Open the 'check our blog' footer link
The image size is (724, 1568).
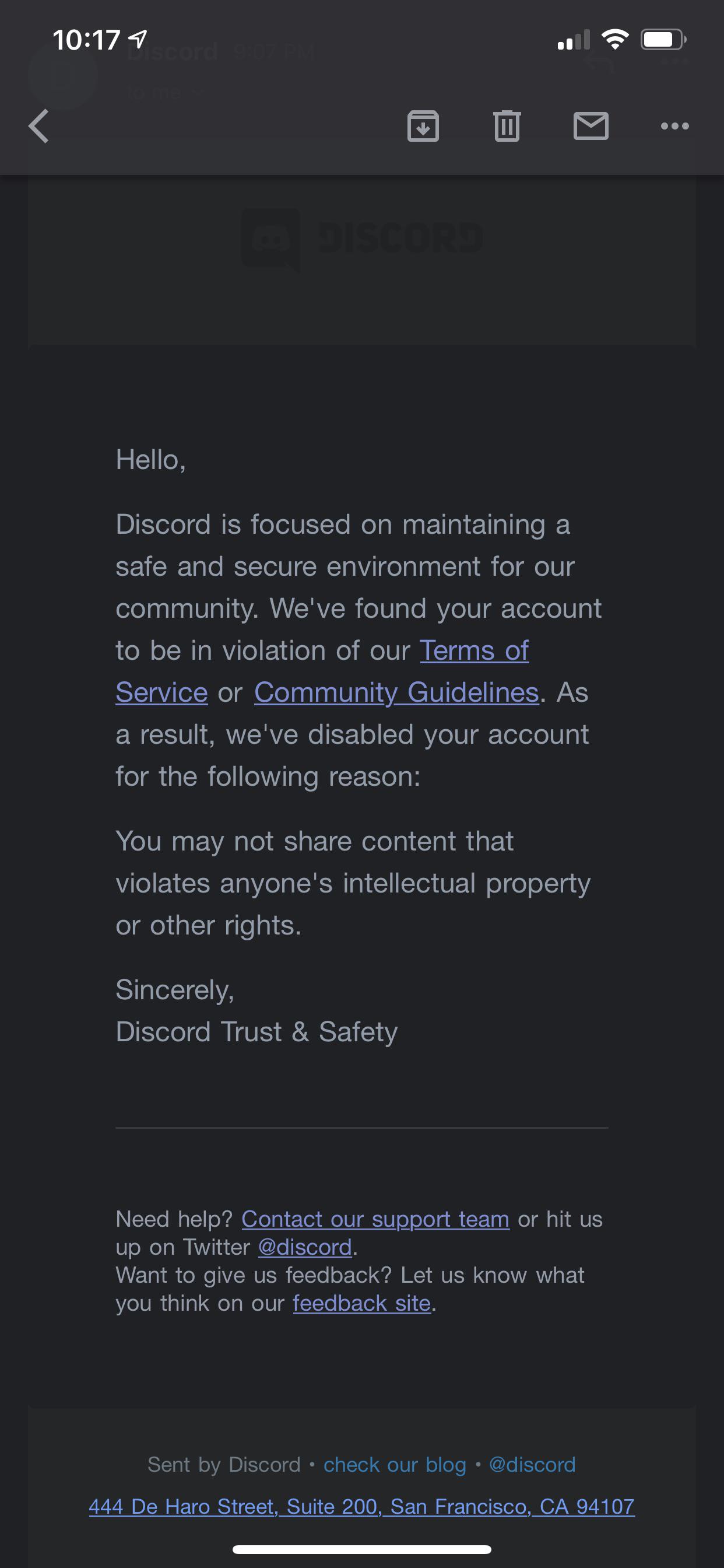tap(394, 1465)
